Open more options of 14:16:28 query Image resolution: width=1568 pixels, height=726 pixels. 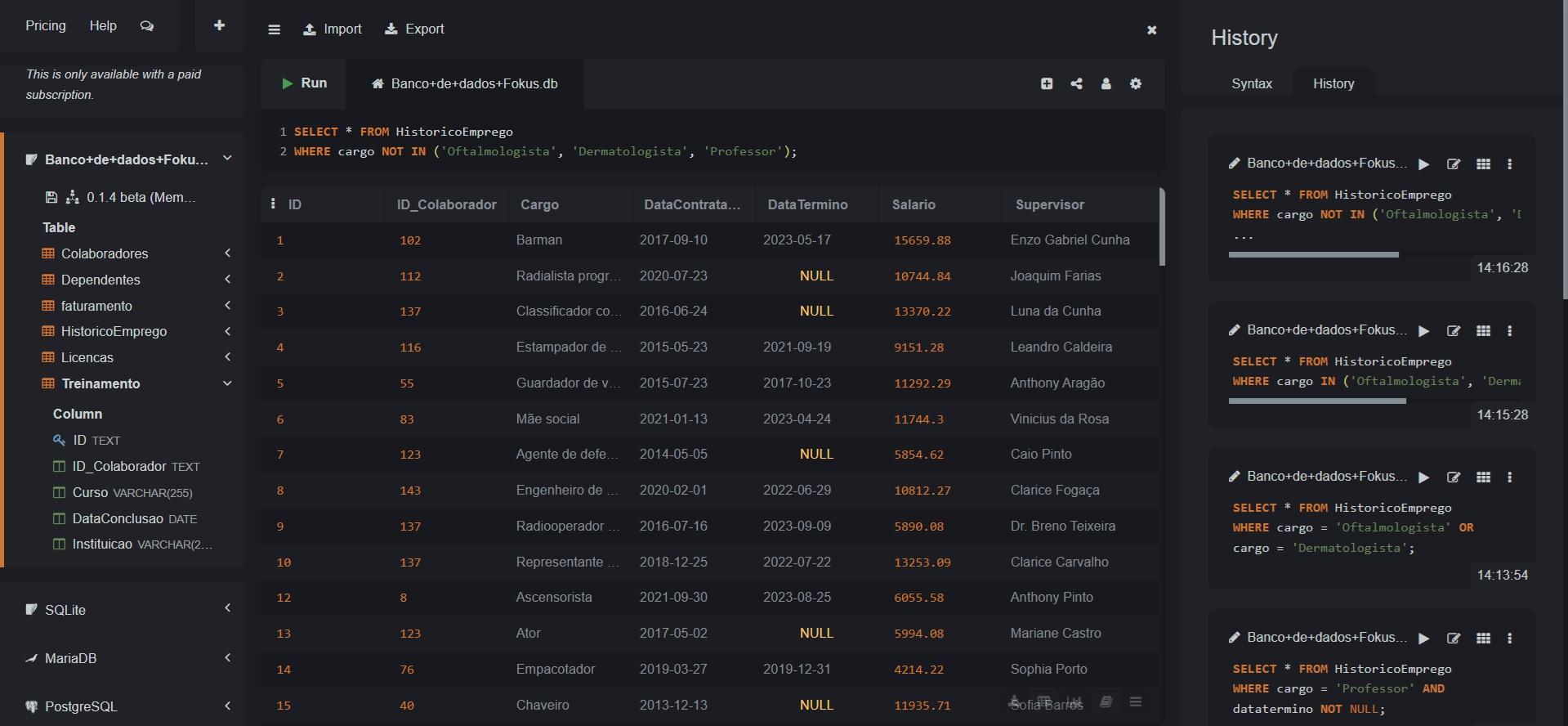click(1509, 164)
